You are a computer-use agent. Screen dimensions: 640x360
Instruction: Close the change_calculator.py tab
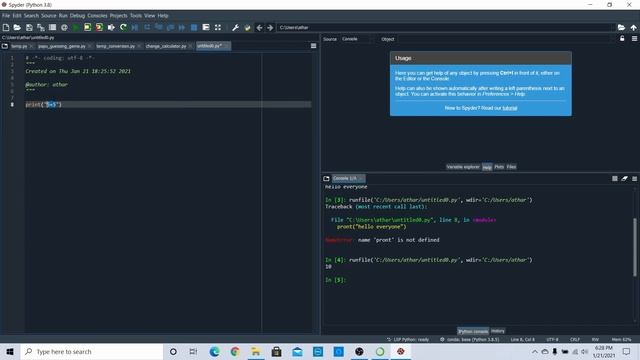pos(190,46)
